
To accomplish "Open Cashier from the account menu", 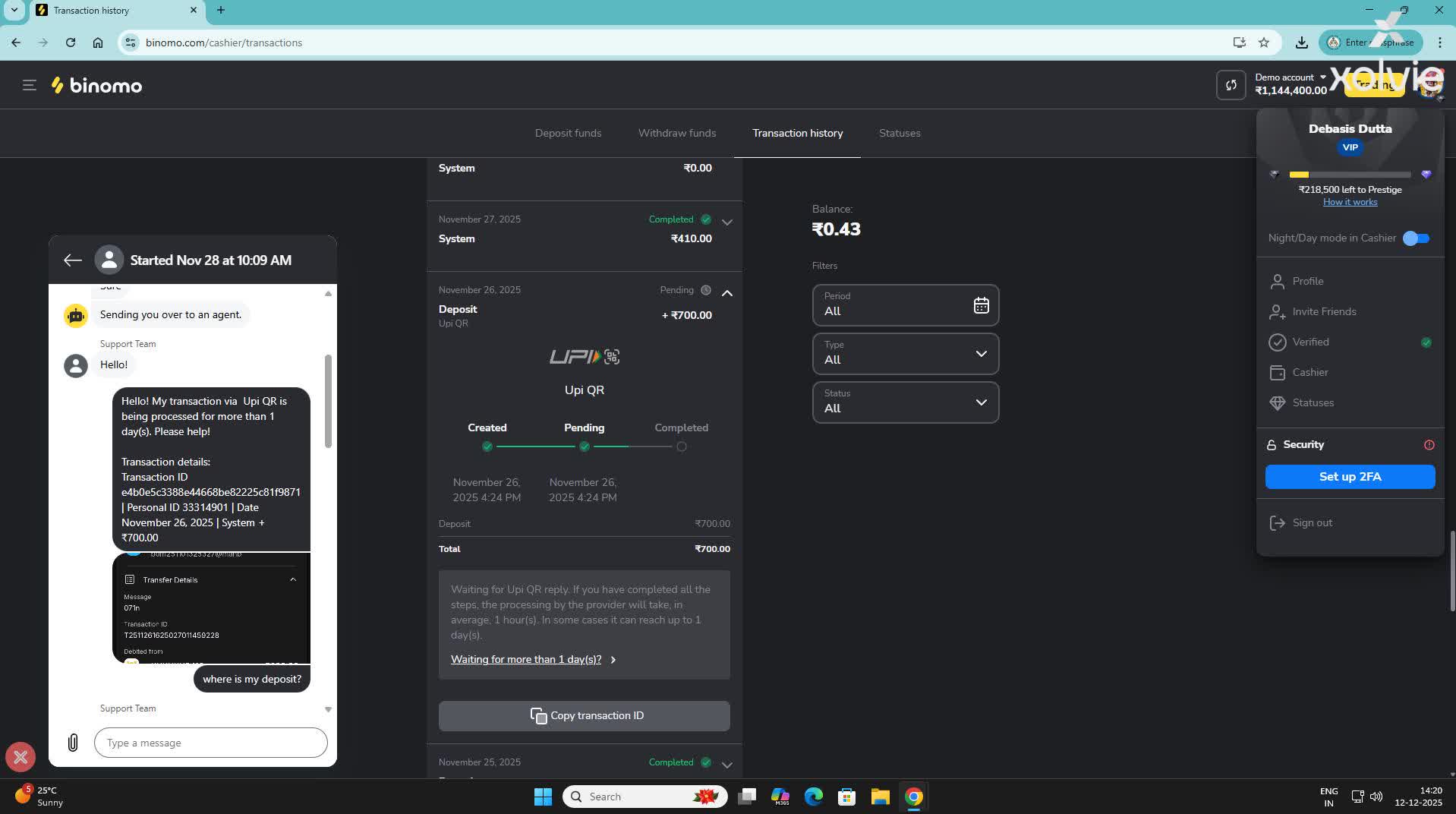I will tap(1309, 372).
